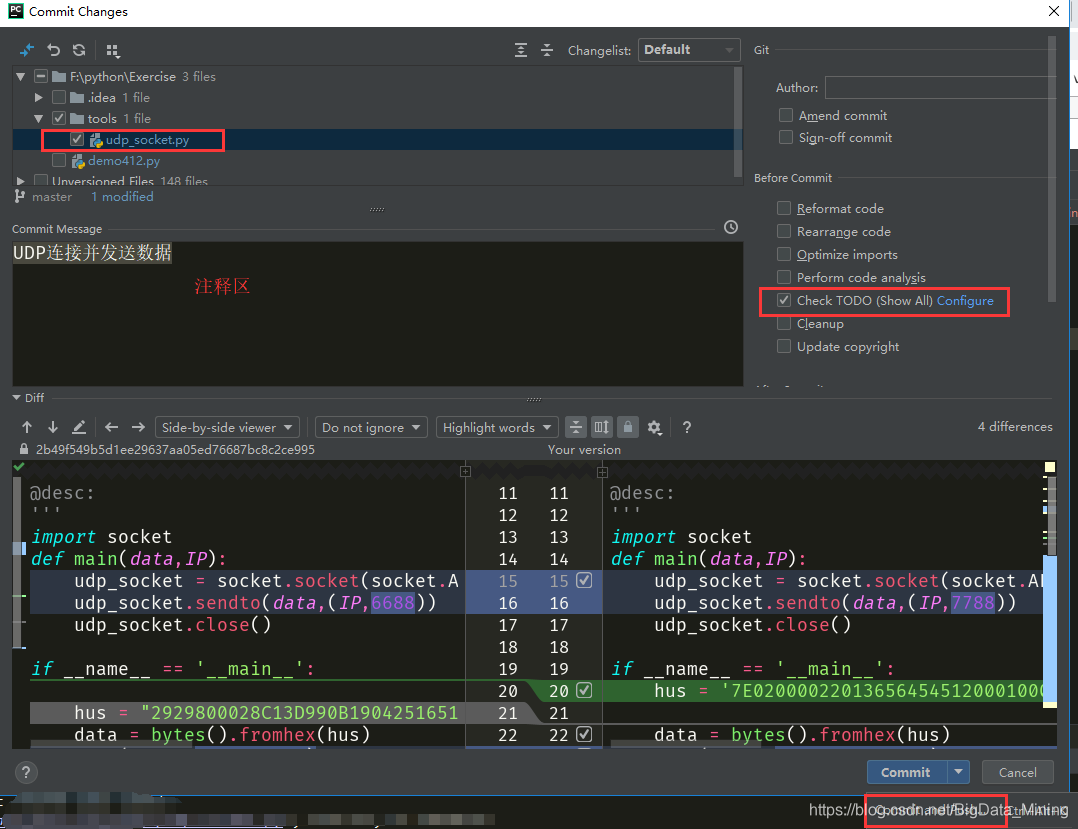Click the Expand All icon near Changelist

pyautogui.click(x=521, y=50)
